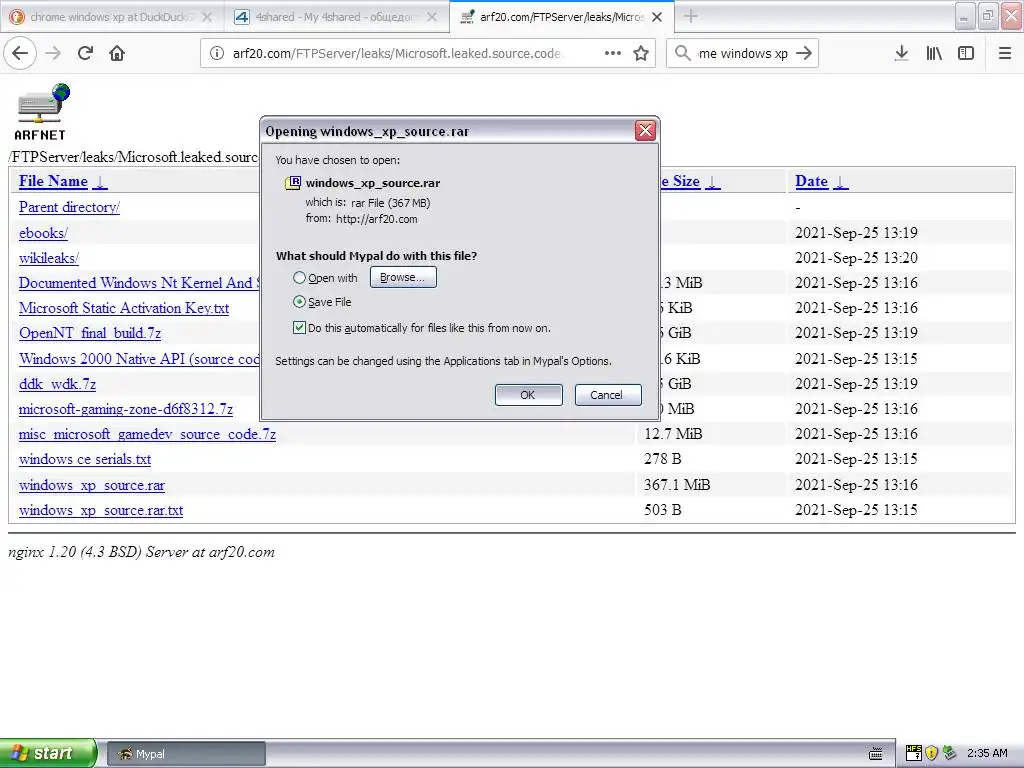Screen dimensions: 1024x768
Task: Open windows ce serials.txt
Action: point(85,459)
